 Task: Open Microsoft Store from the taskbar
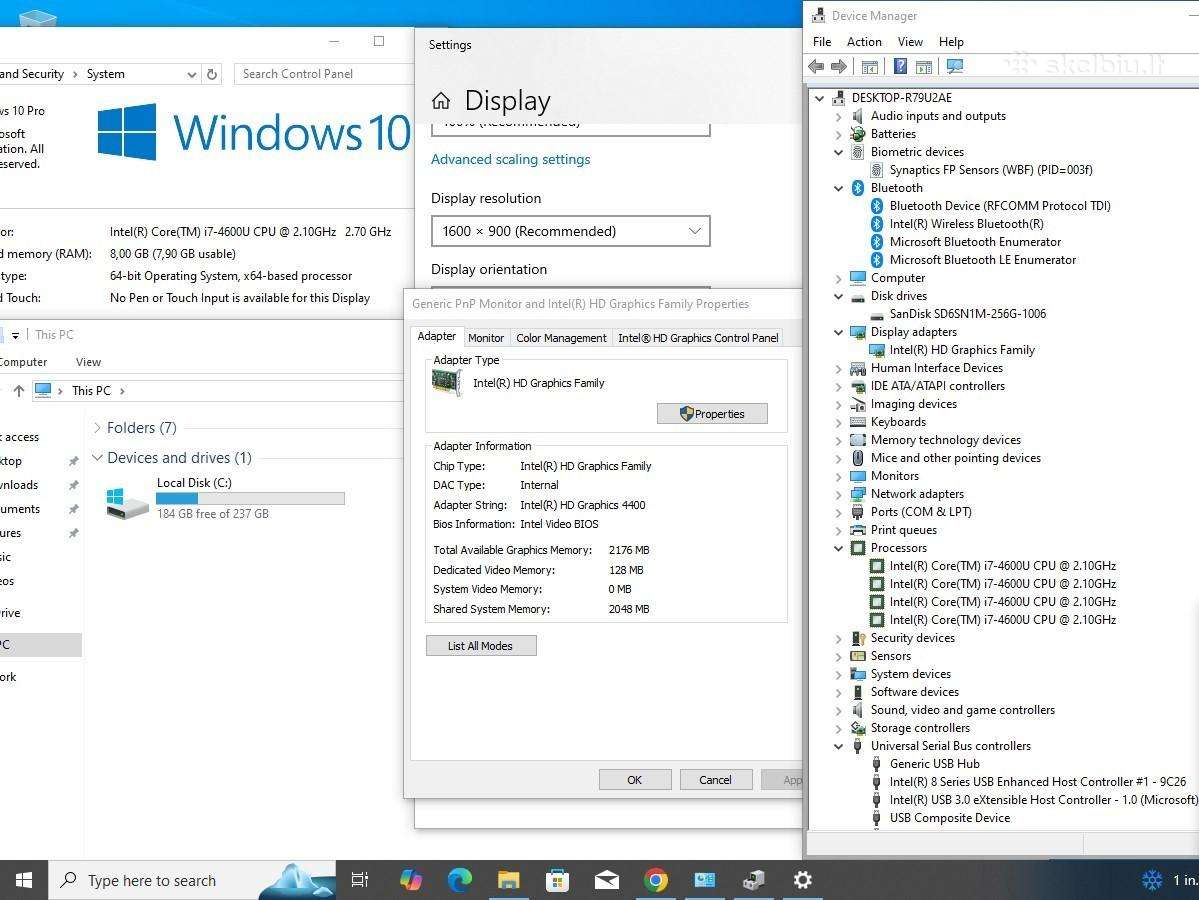pos(557,880)
